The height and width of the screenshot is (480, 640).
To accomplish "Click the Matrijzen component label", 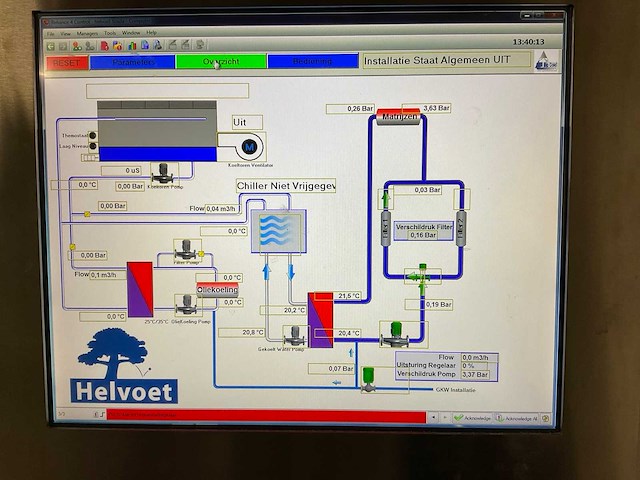I will pyautogui.click(x=399, y=118).
